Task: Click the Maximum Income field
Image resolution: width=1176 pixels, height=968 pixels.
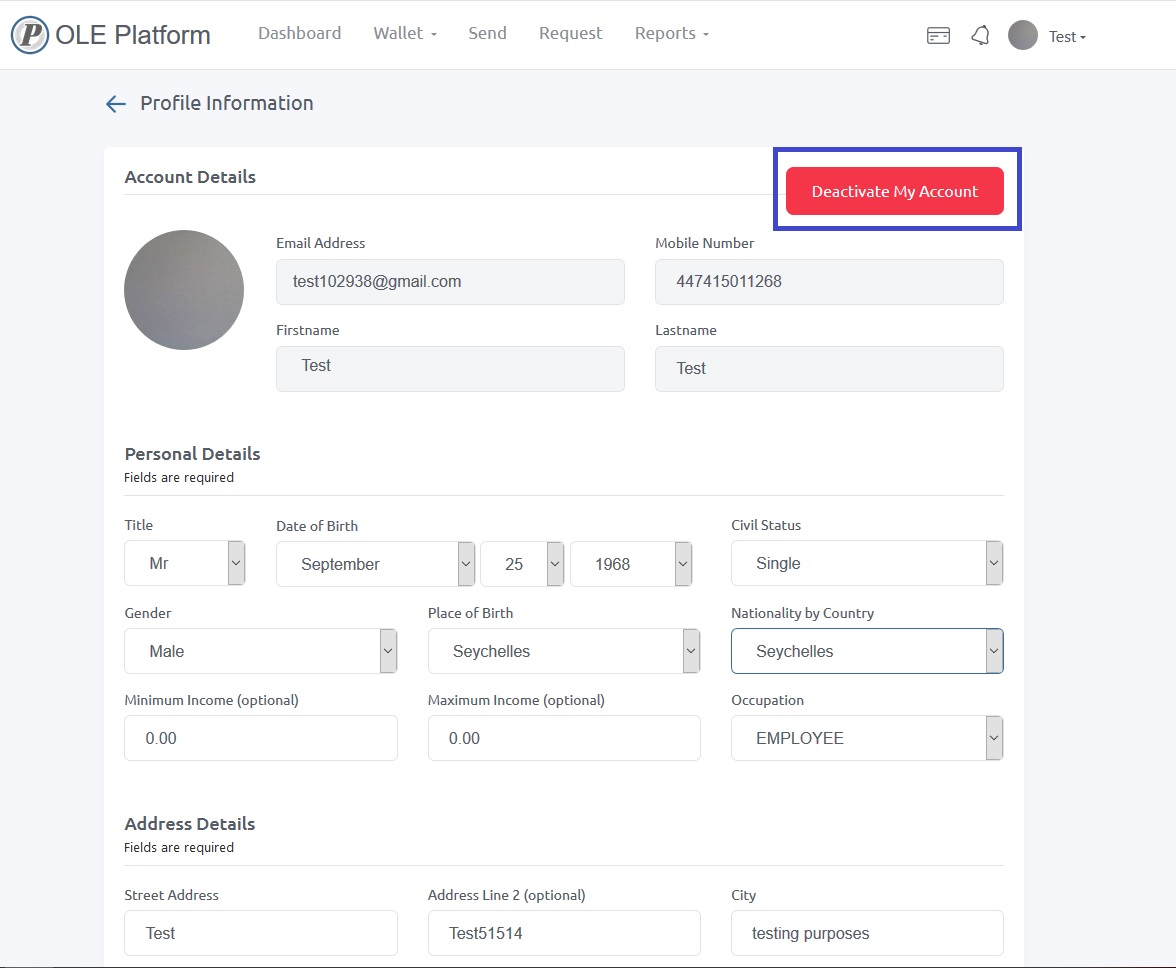Action: [564, 738]
